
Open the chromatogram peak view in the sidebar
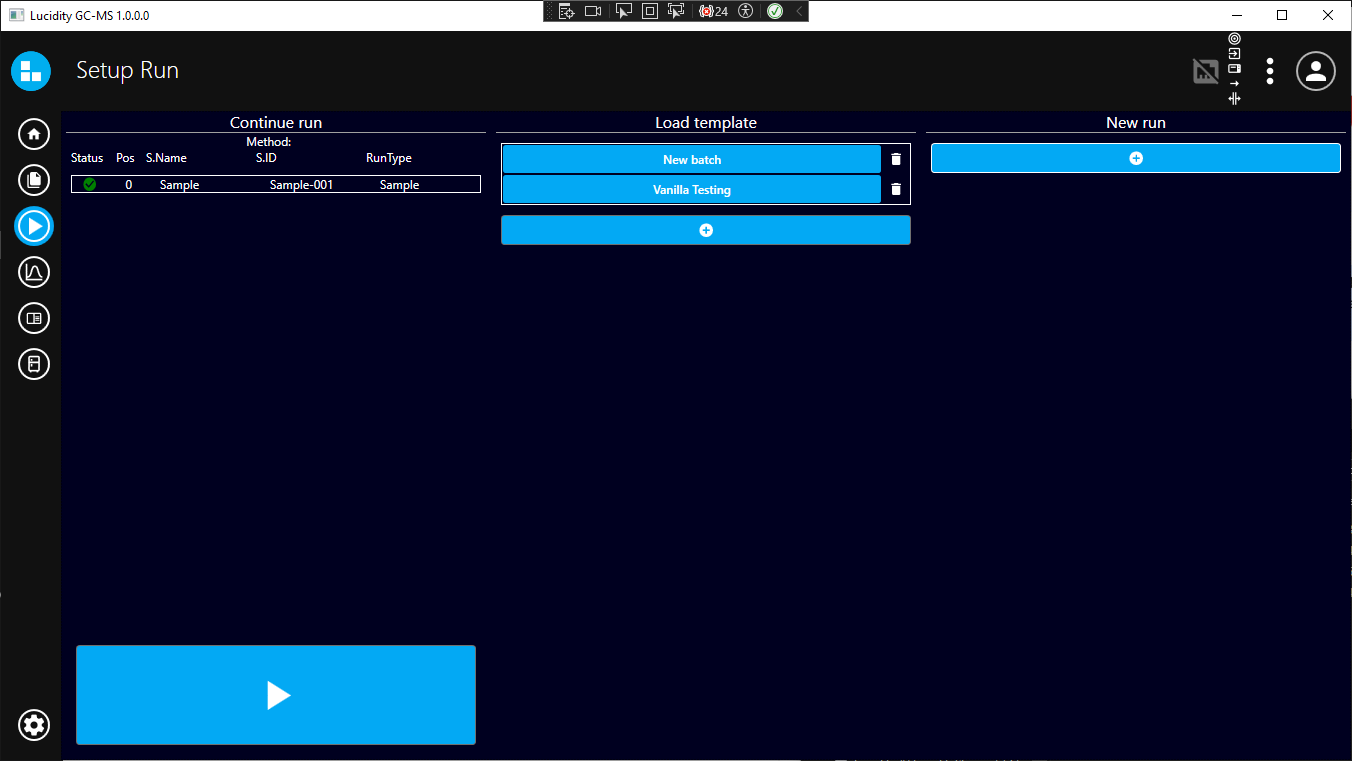[x=34, y=272]
